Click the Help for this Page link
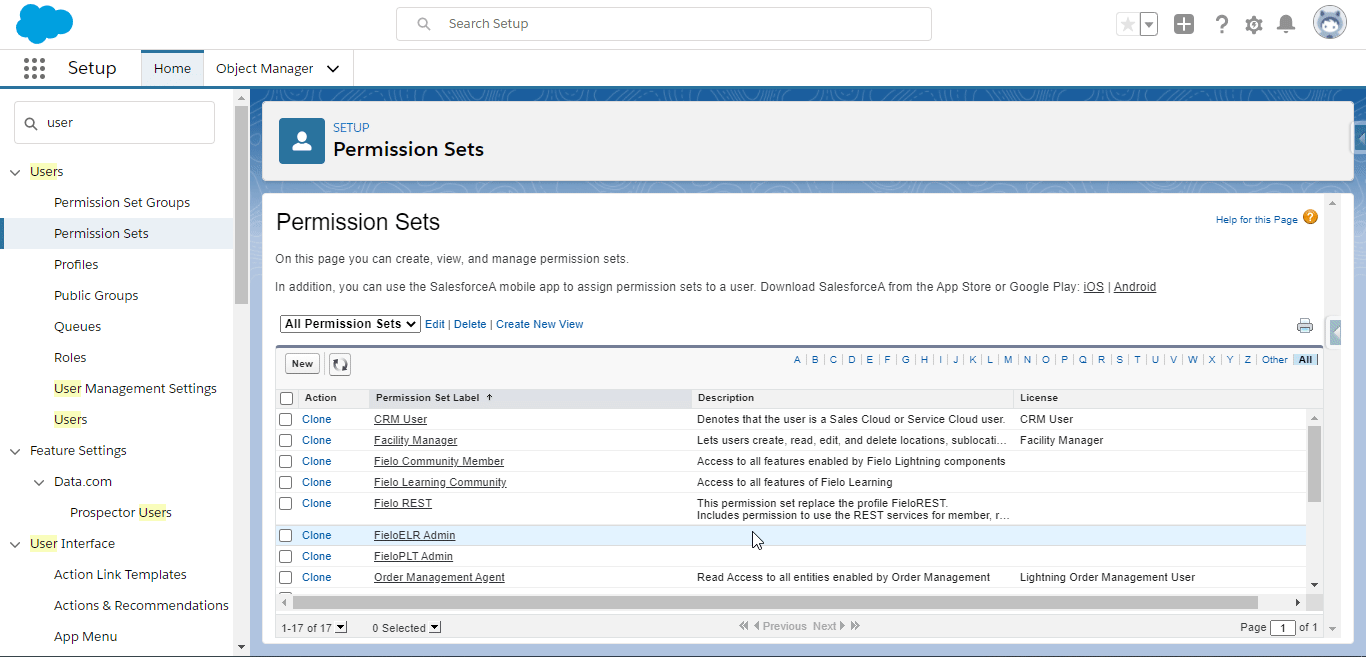This screenshot has height=657, width=1366. pyautogui.click(x=1256, y=220)
